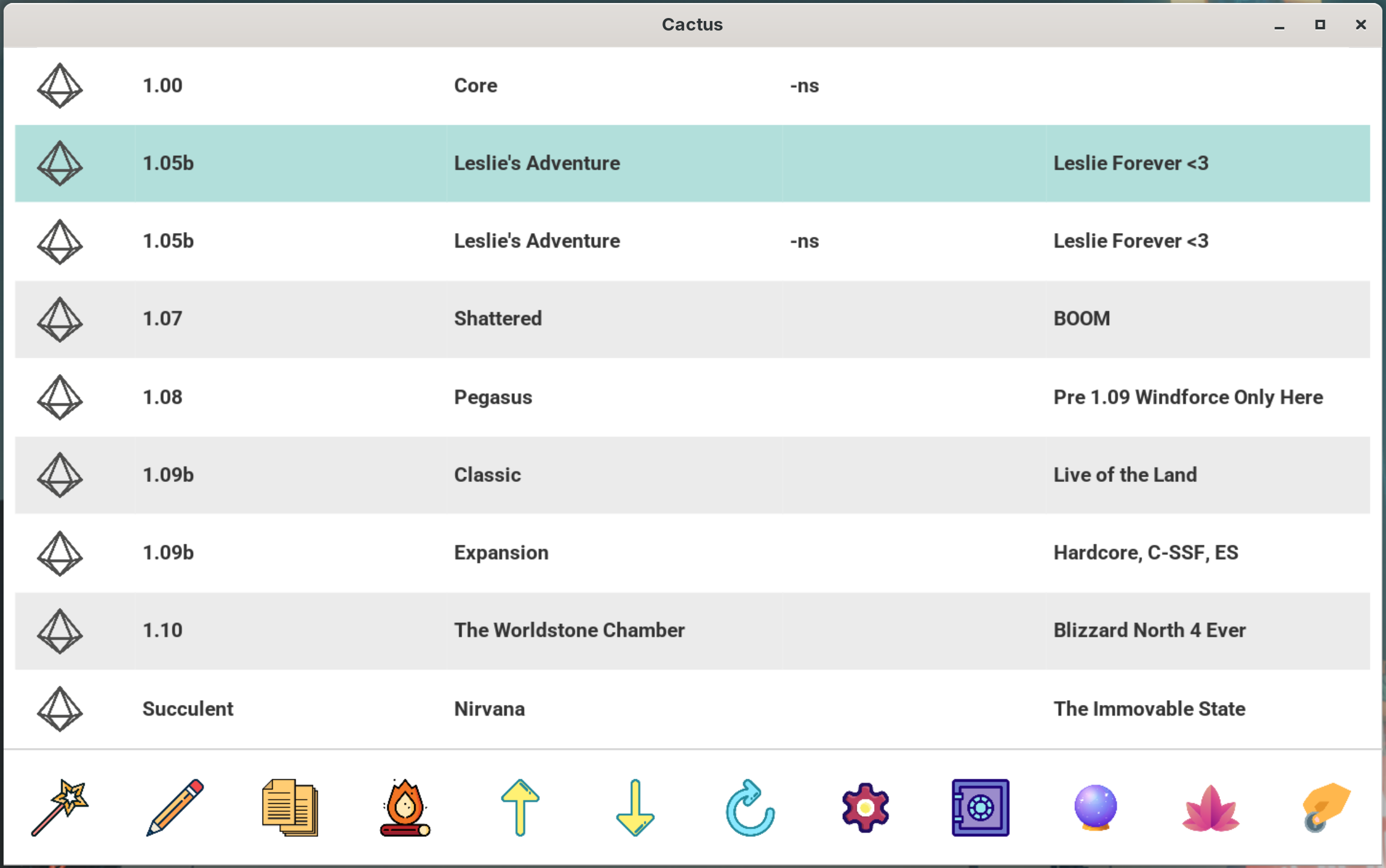Click the pink lotus flower icon

tap(1210, 807)
